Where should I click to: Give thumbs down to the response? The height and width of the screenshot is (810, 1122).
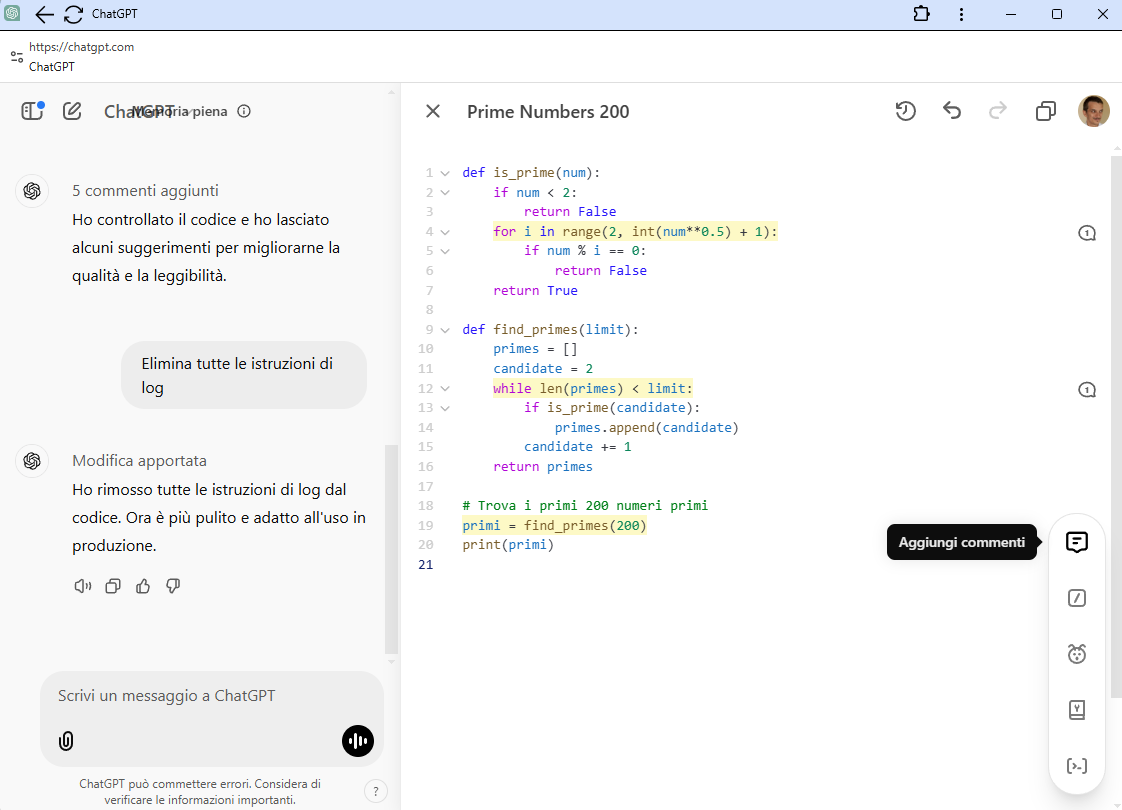(x=173, y=586)
